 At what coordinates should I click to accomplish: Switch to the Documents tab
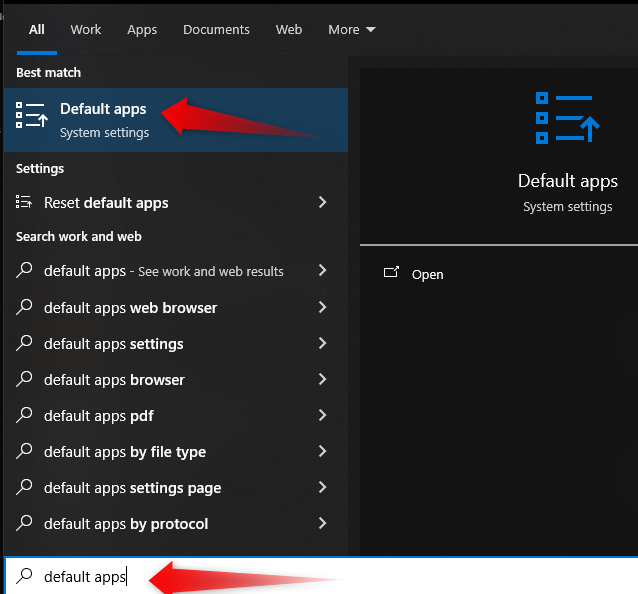[x=216, y=30]
